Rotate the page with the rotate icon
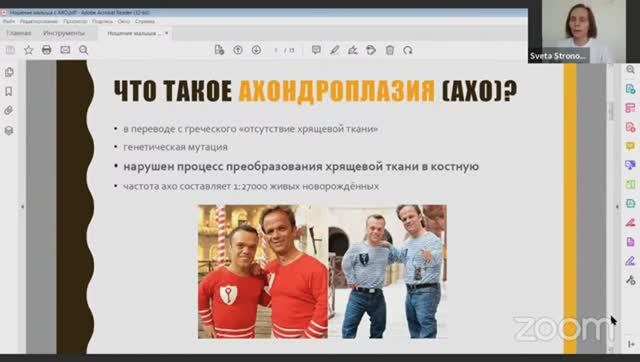640x362 pixels. pos(408,50)
